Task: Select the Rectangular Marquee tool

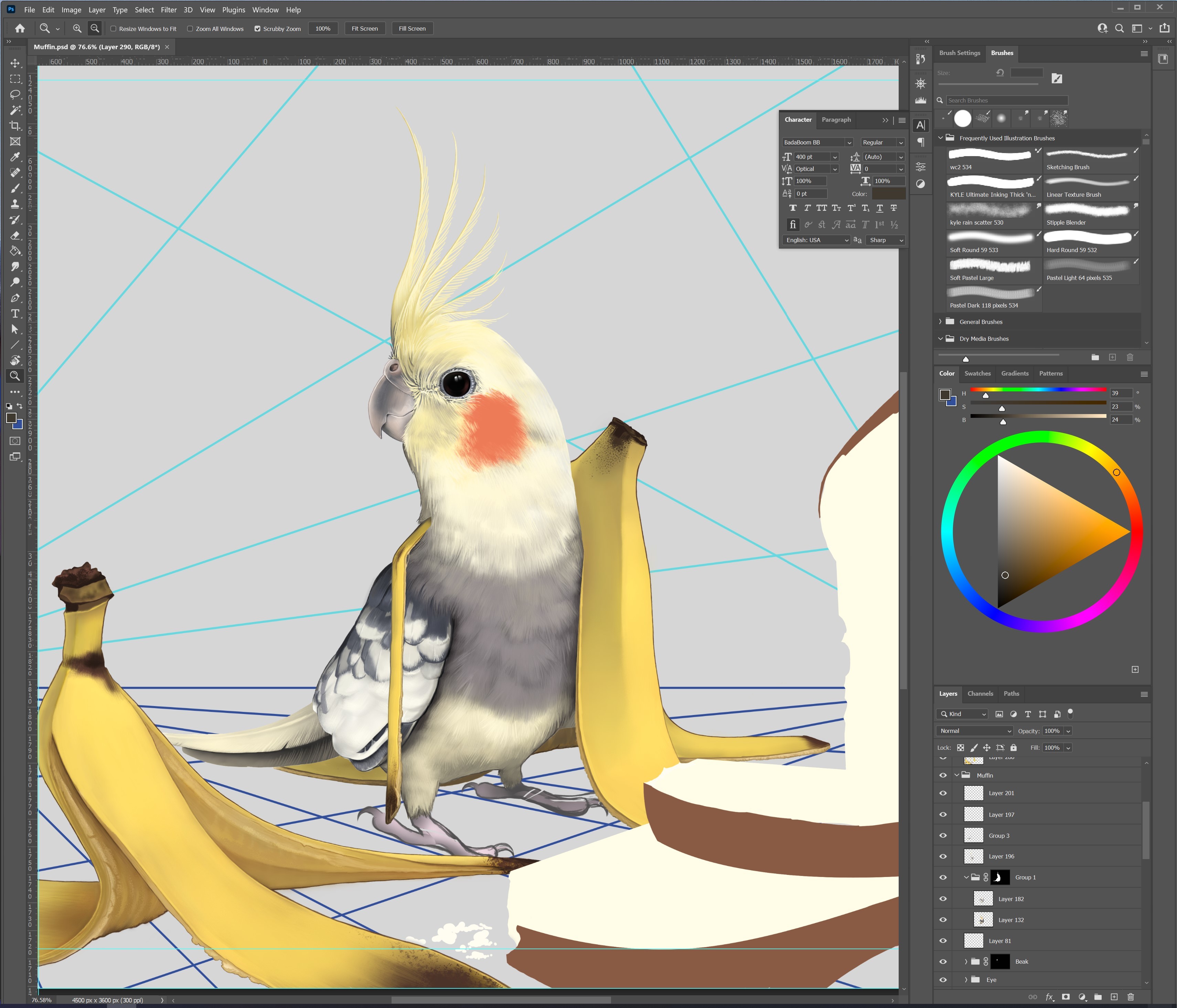Action: click(15, 79)
